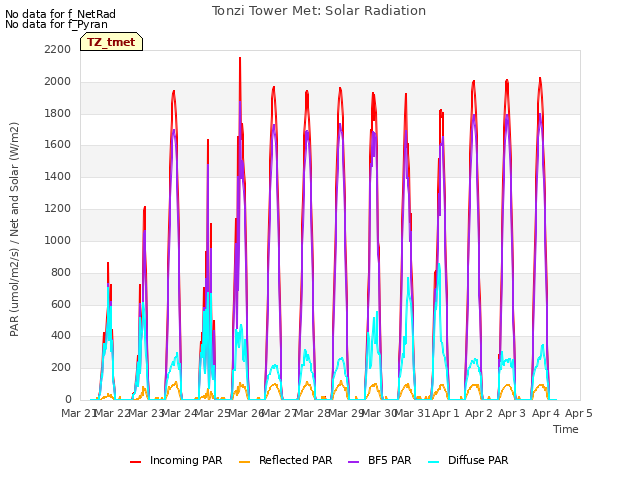
Task: Click the Diffuse PAR cyan legend swatch
Action: 434,462
